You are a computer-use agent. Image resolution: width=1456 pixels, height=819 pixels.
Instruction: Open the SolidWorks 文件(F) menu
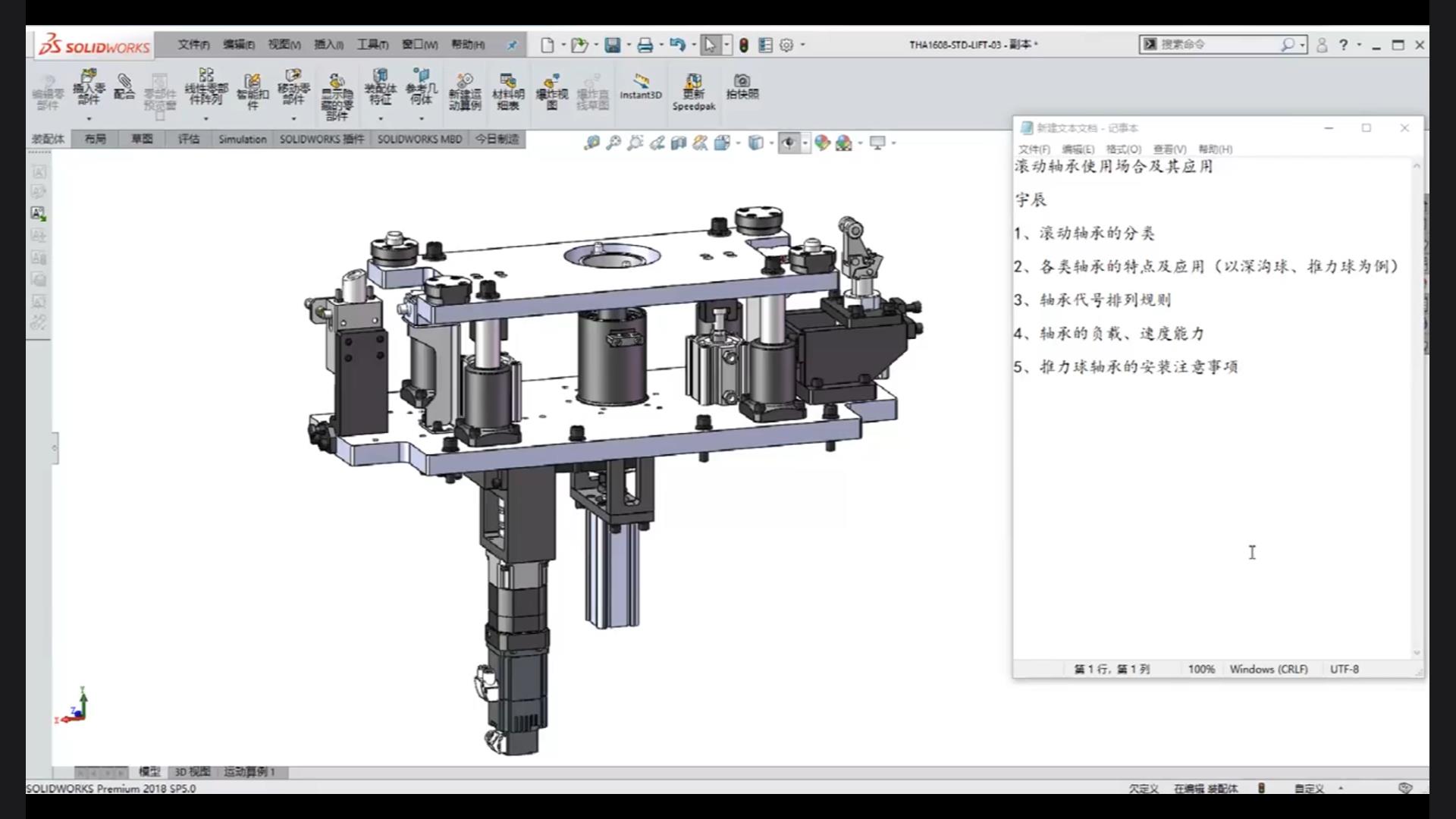point(193,45)
